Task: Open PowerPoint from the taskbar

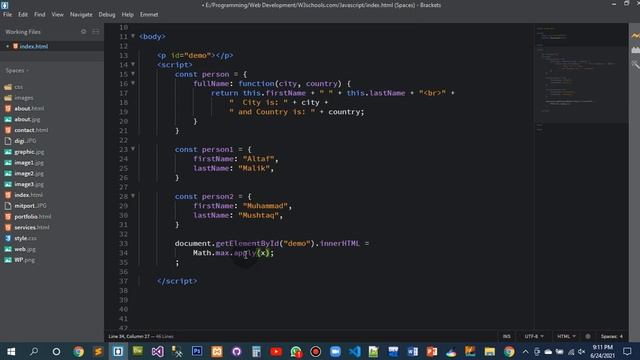Action: click(431, 351)
